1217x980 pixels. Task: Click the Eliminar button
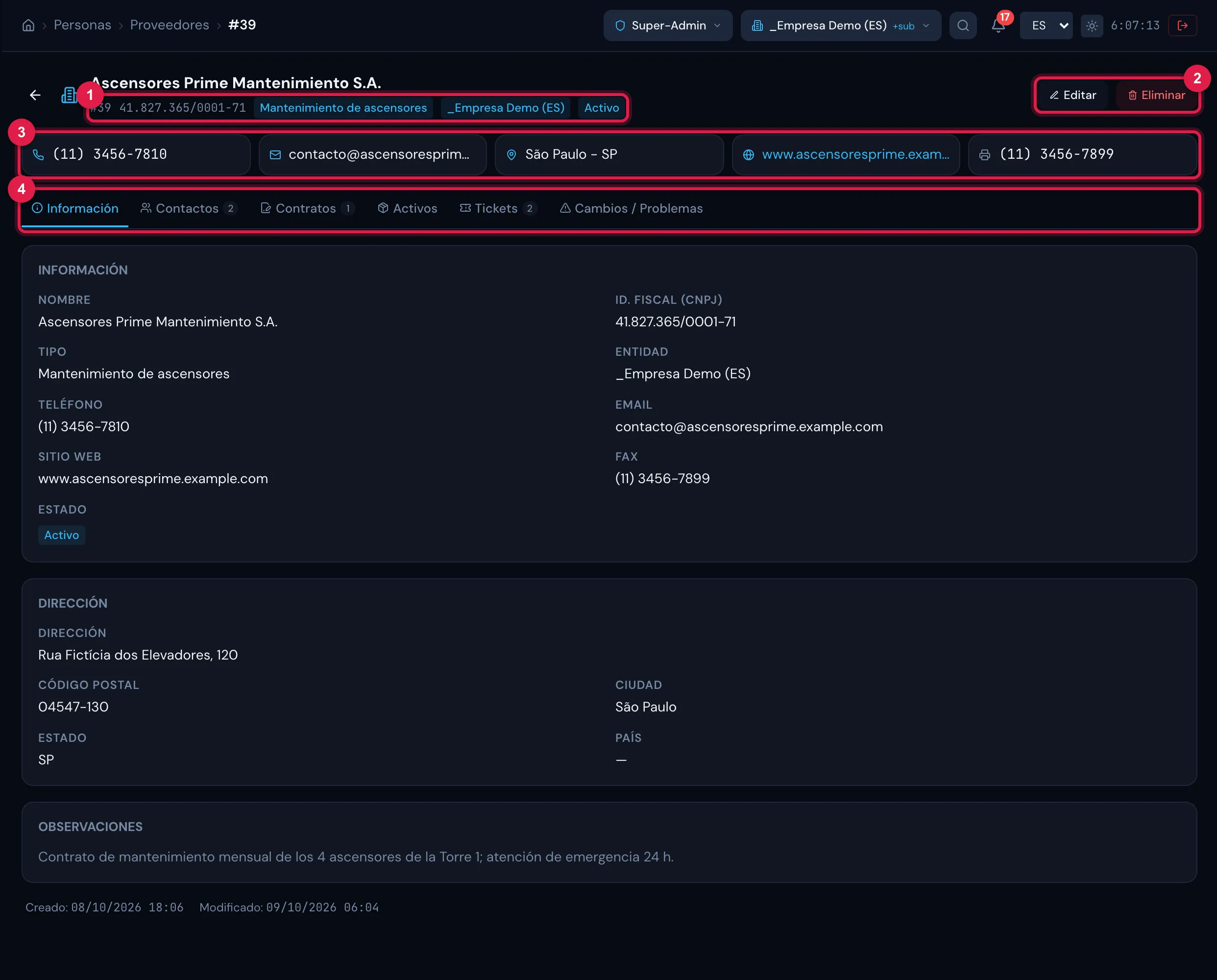(1156, 95)
